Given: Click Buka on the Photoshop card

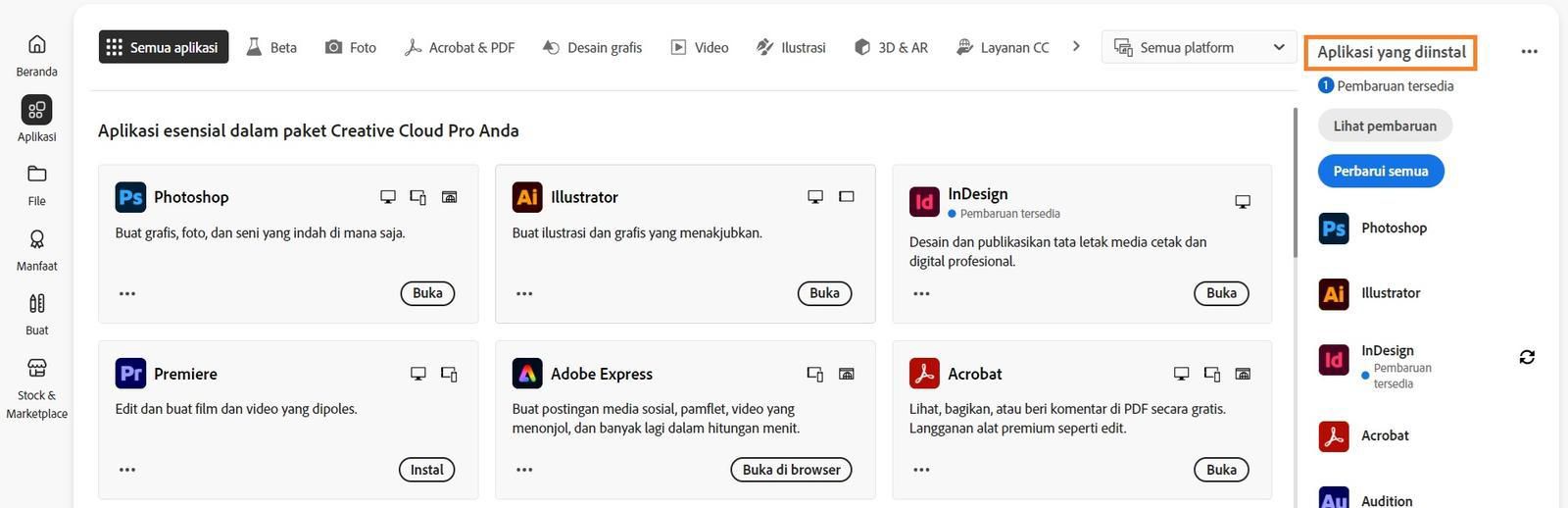Looking at the screenshot, I should click(427, 293).
